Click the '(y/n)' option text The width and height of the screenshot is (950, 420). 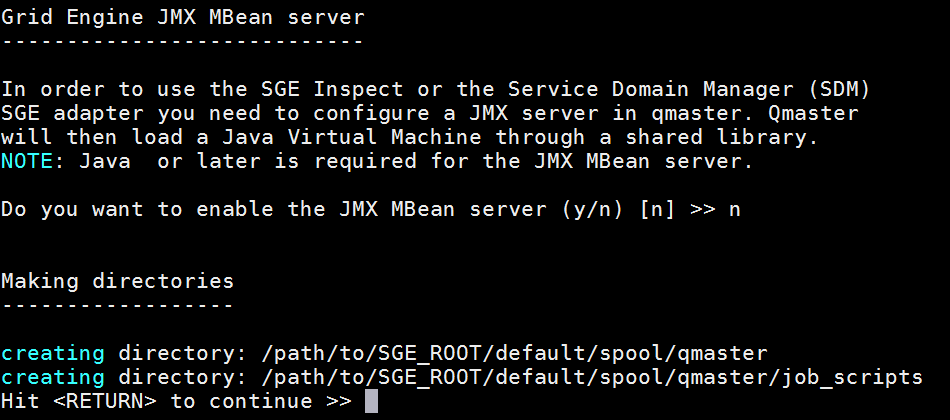pyautogui.click(x=592, y=210)
